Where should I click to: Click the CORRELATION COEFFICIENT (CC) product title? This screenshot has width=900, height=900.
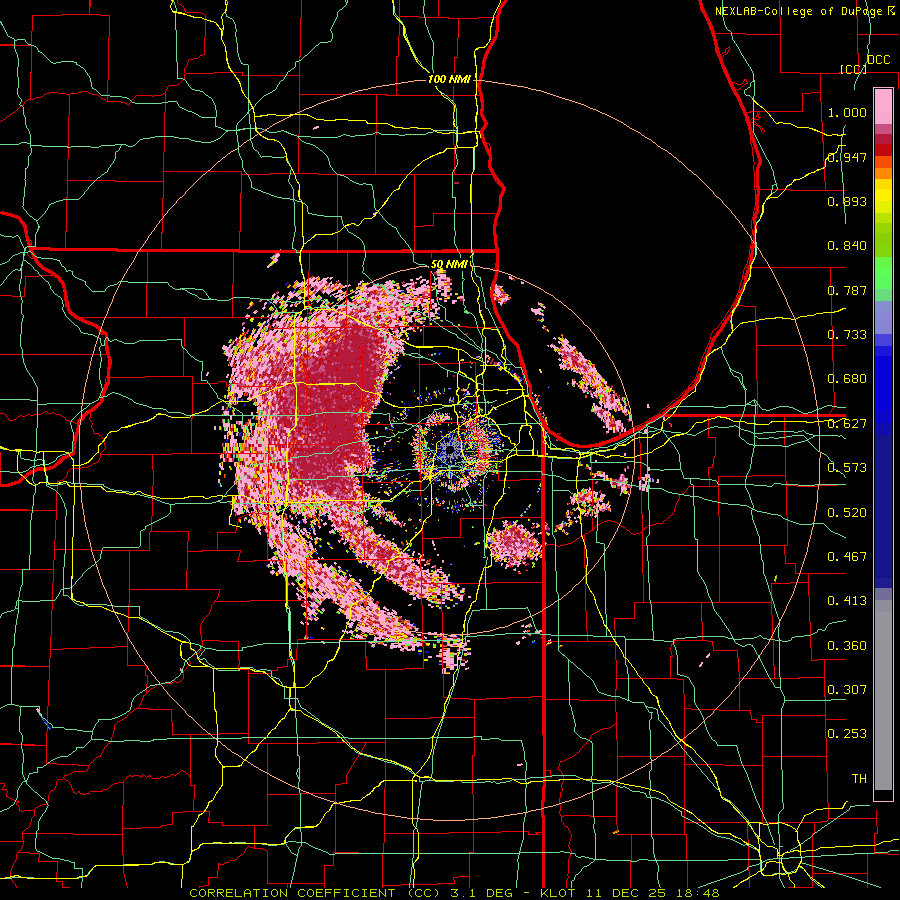316,893
